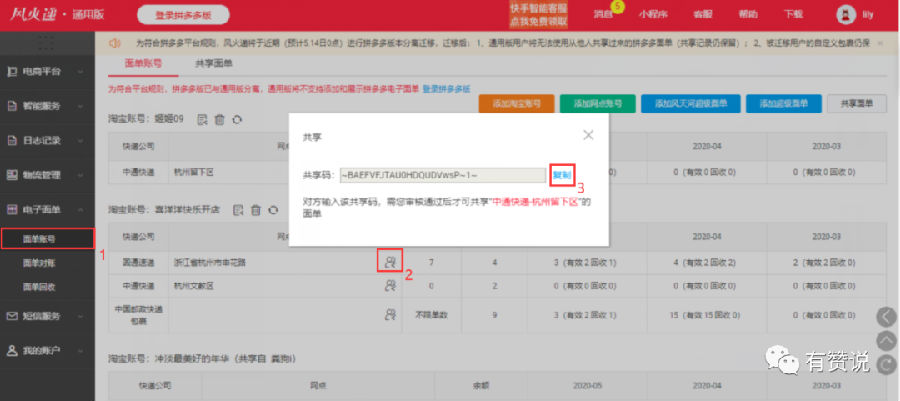Click the 圆通速递 company cell
The width and height of the screenshot is (900, 401).
138,263
